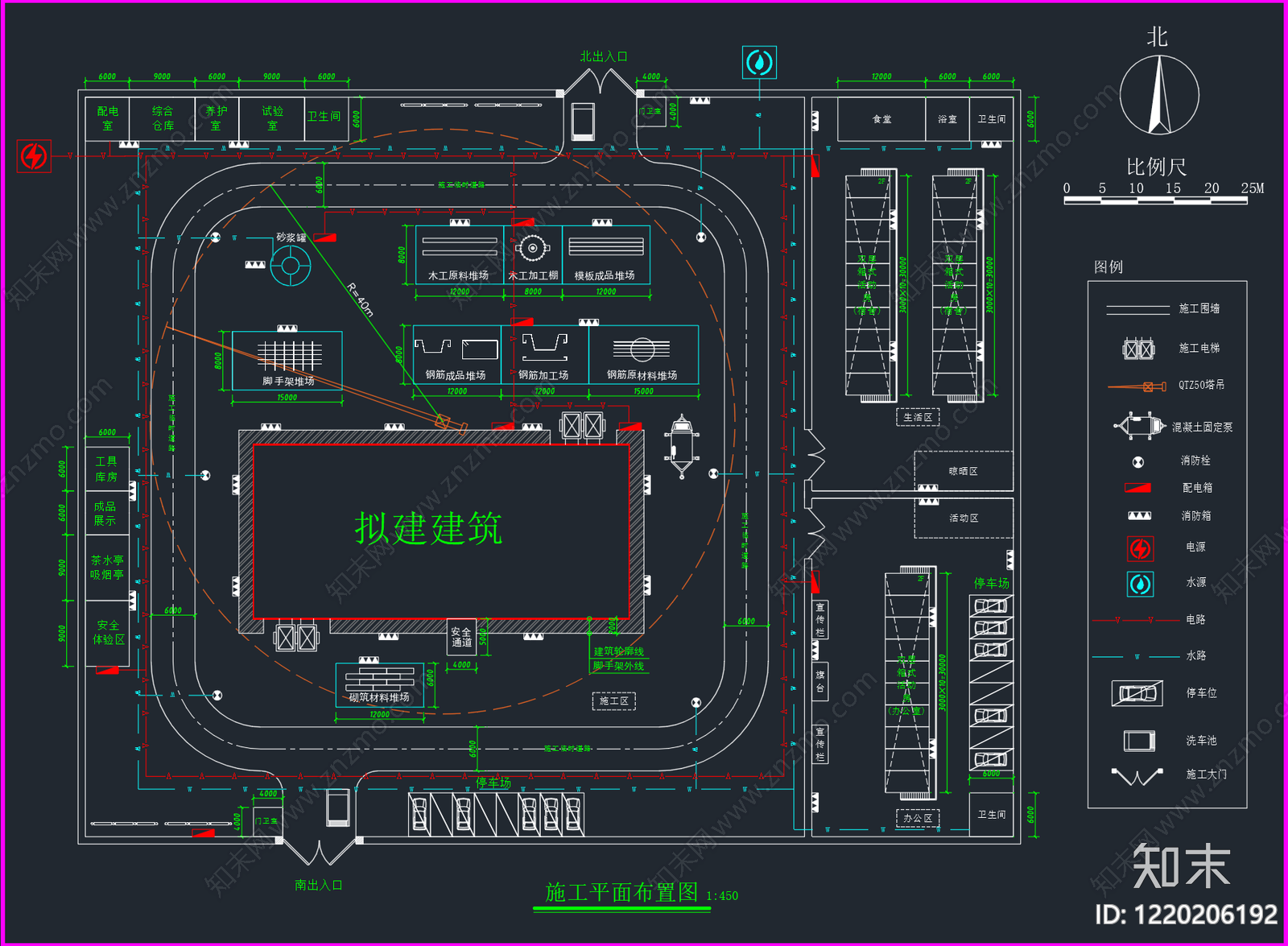Select the 食堂 room label

point(882,119)
